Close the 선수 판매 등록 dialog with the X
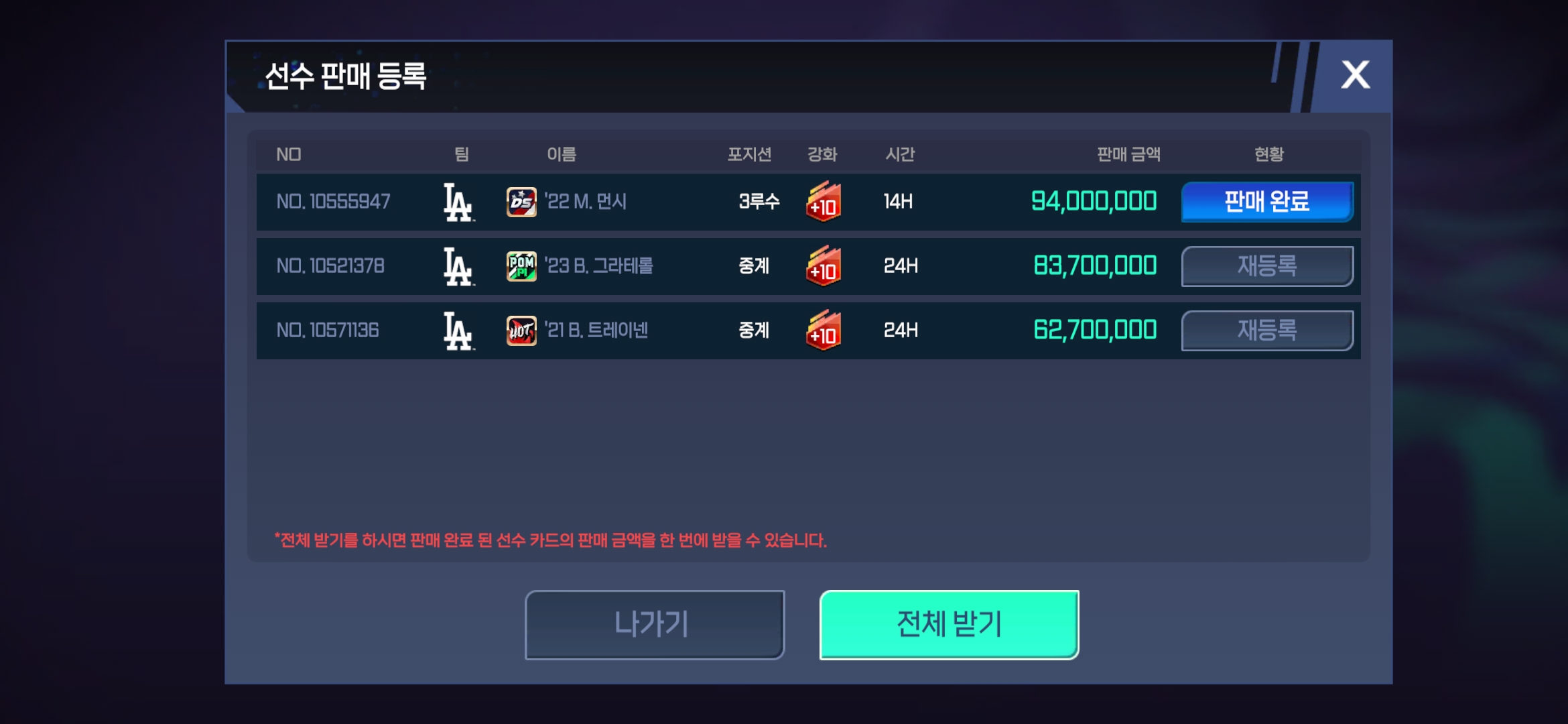The height and width of the screenshot is (724, 1568). pyautogui.click(x=1355, y=75)
